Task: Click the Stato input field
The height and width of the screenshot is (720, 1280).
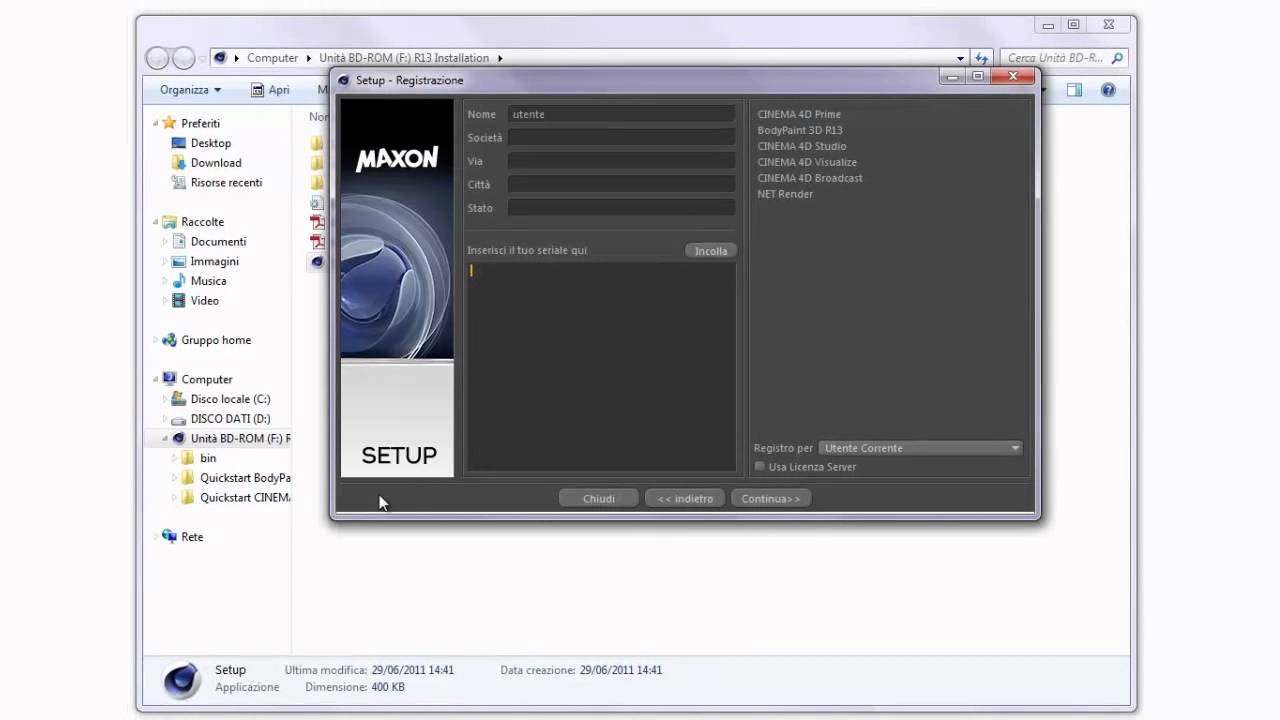Action: click(621, 208)
